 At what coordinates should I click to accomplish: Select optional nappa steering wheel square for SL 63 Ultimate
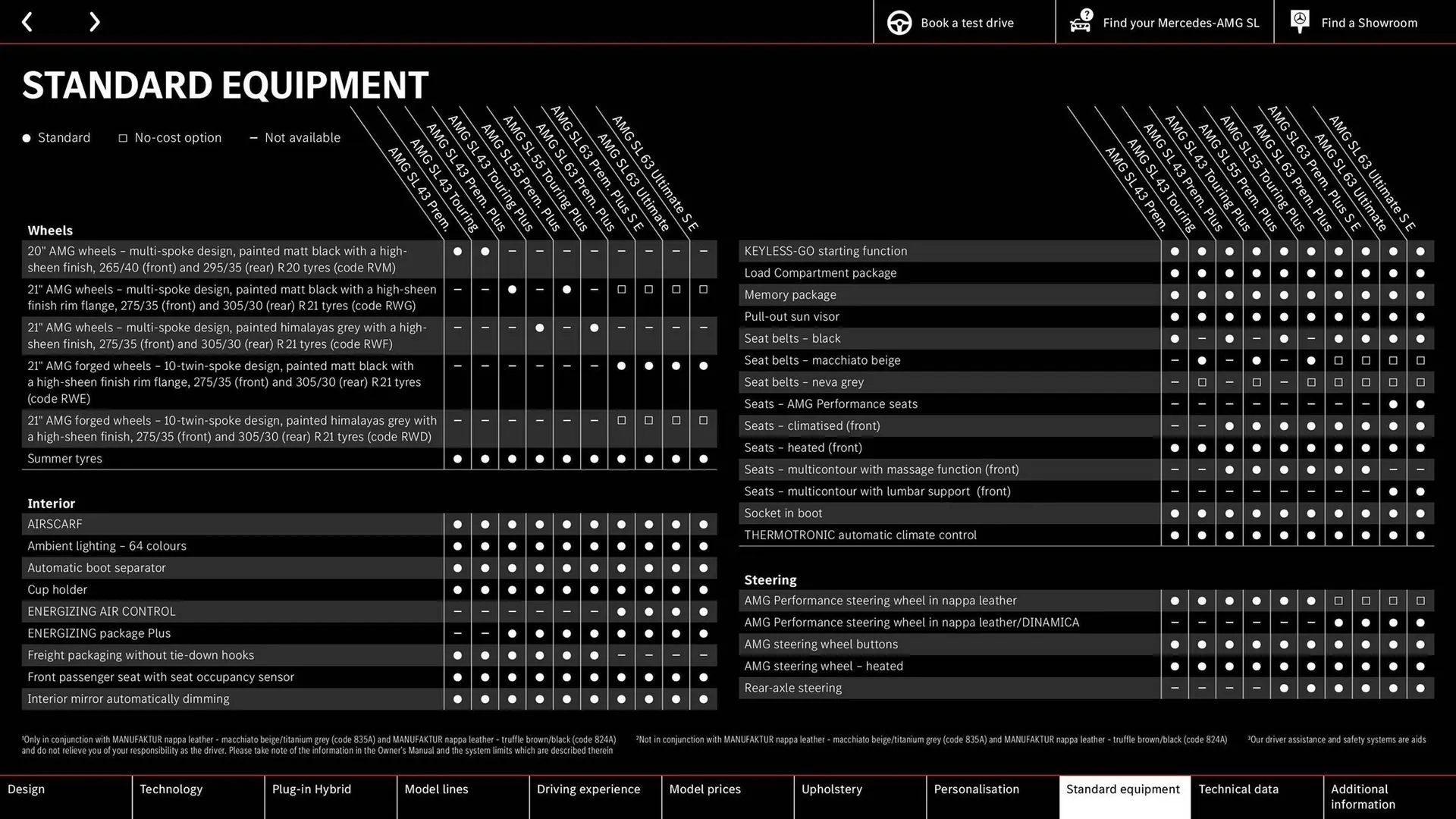(1393, 600)
